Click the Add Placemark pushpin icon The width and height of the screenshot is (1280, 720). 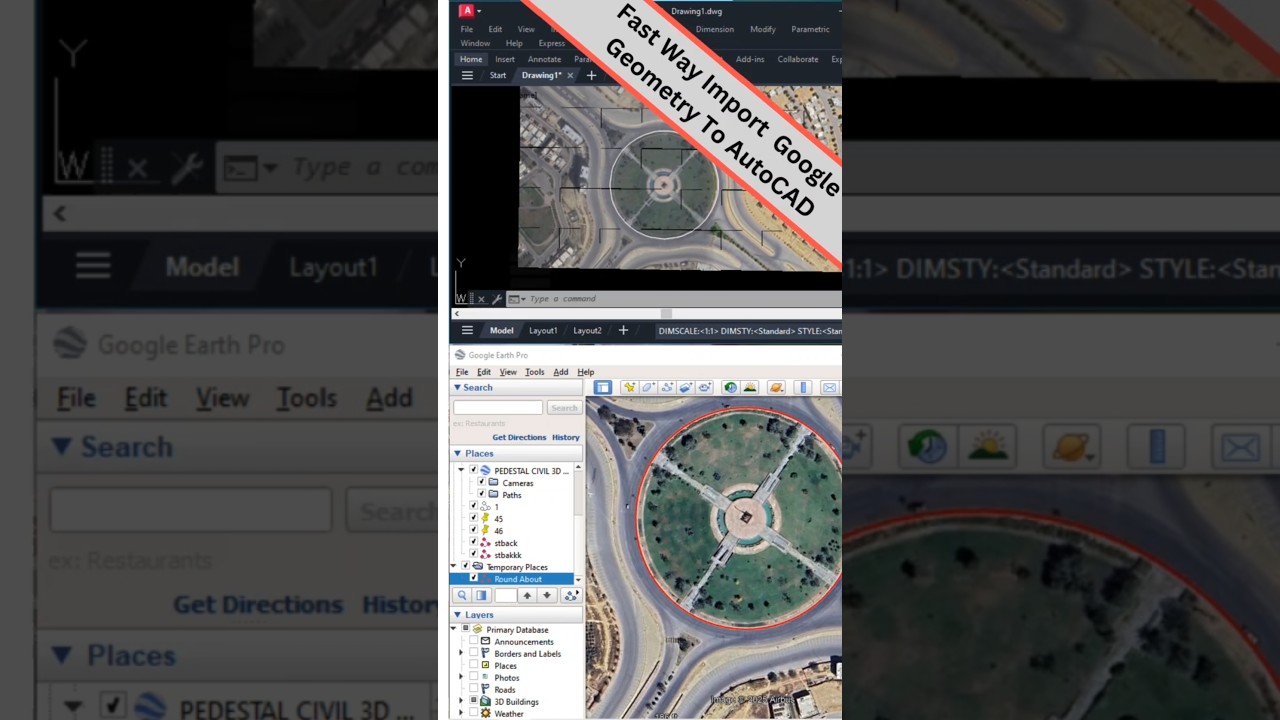[x=629, y=387]
